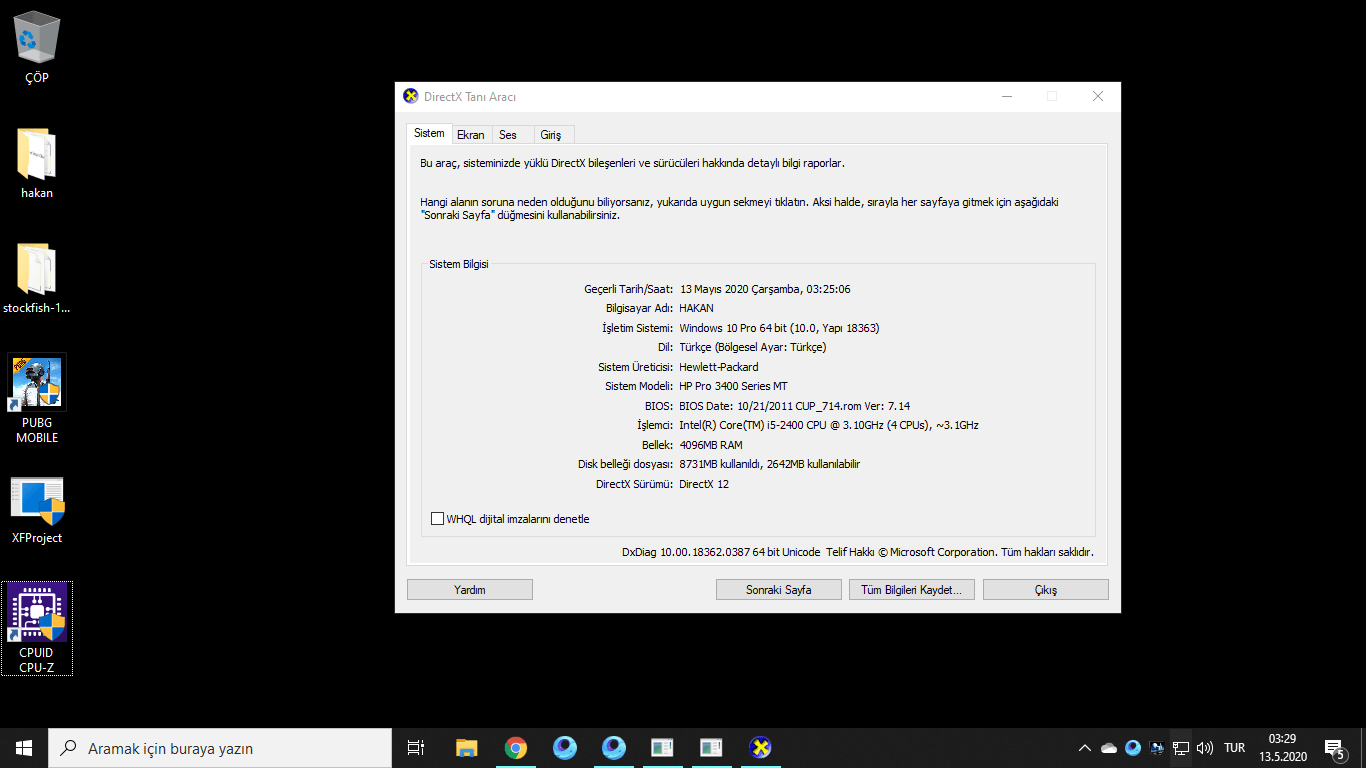Image resolution: width=1366 pixels, height=768 pixels.
Task: Enable WHQL dijital imzalarını denetle checkbox
Action: pyautogui.click(x=437, y=519)
